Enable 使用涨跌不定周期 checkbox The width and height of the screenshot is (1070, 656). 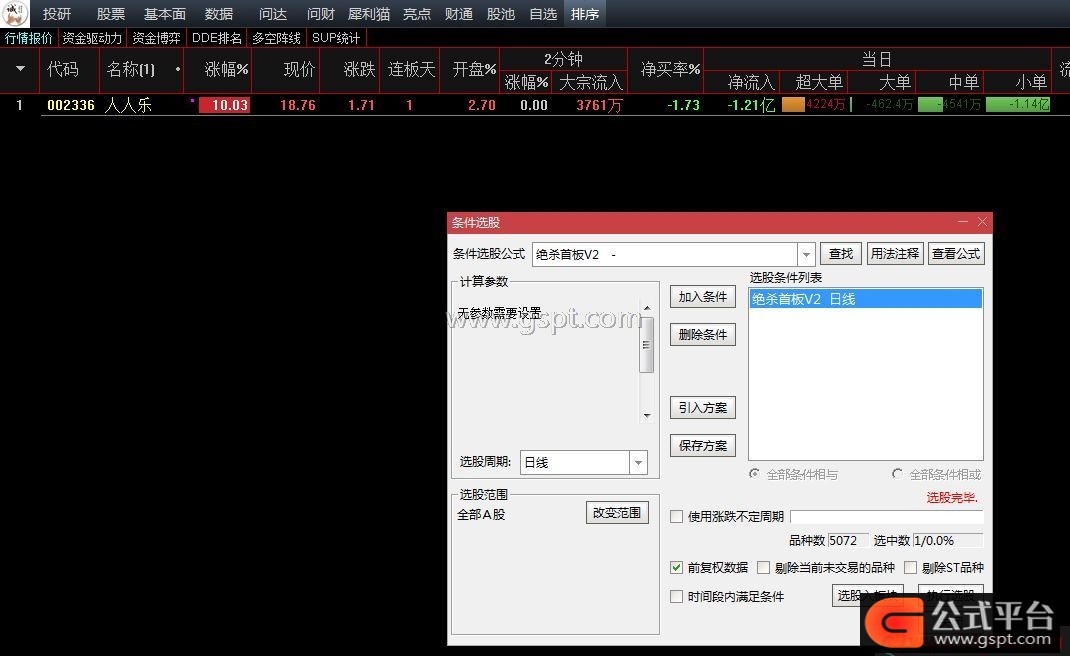pos(676,517)
